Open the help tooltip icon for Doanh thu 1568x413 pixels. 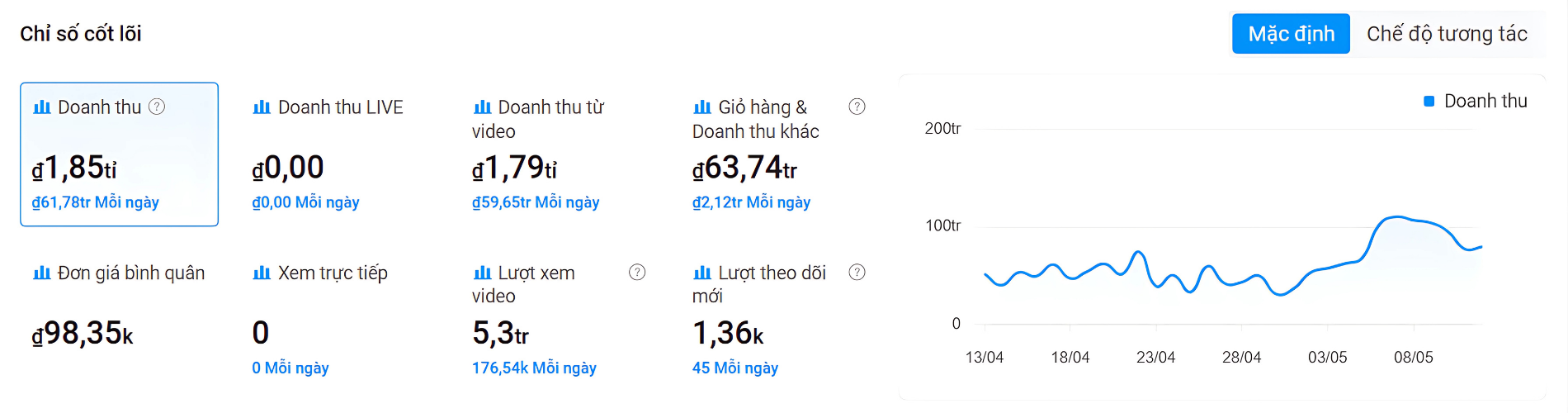click(x=157, y=107)
